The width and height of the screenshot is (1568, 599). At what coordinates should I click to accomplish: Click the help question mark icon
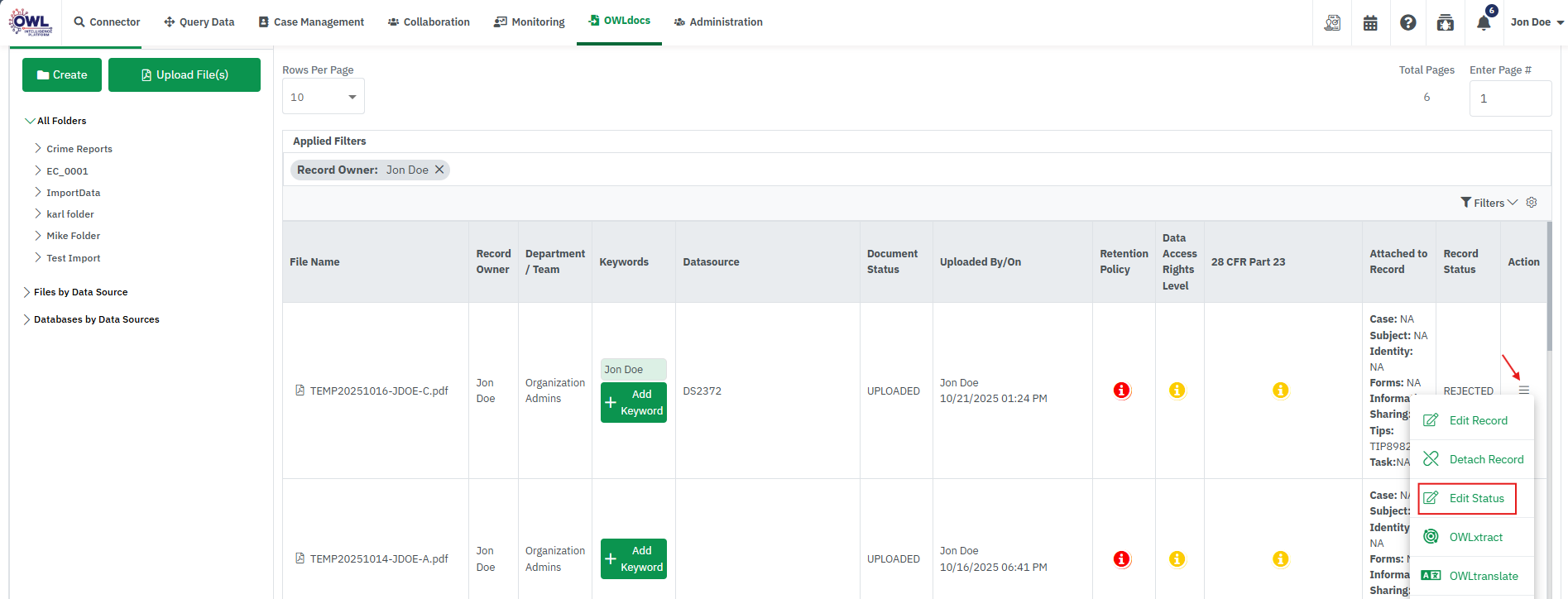[x=1407, y=22]
